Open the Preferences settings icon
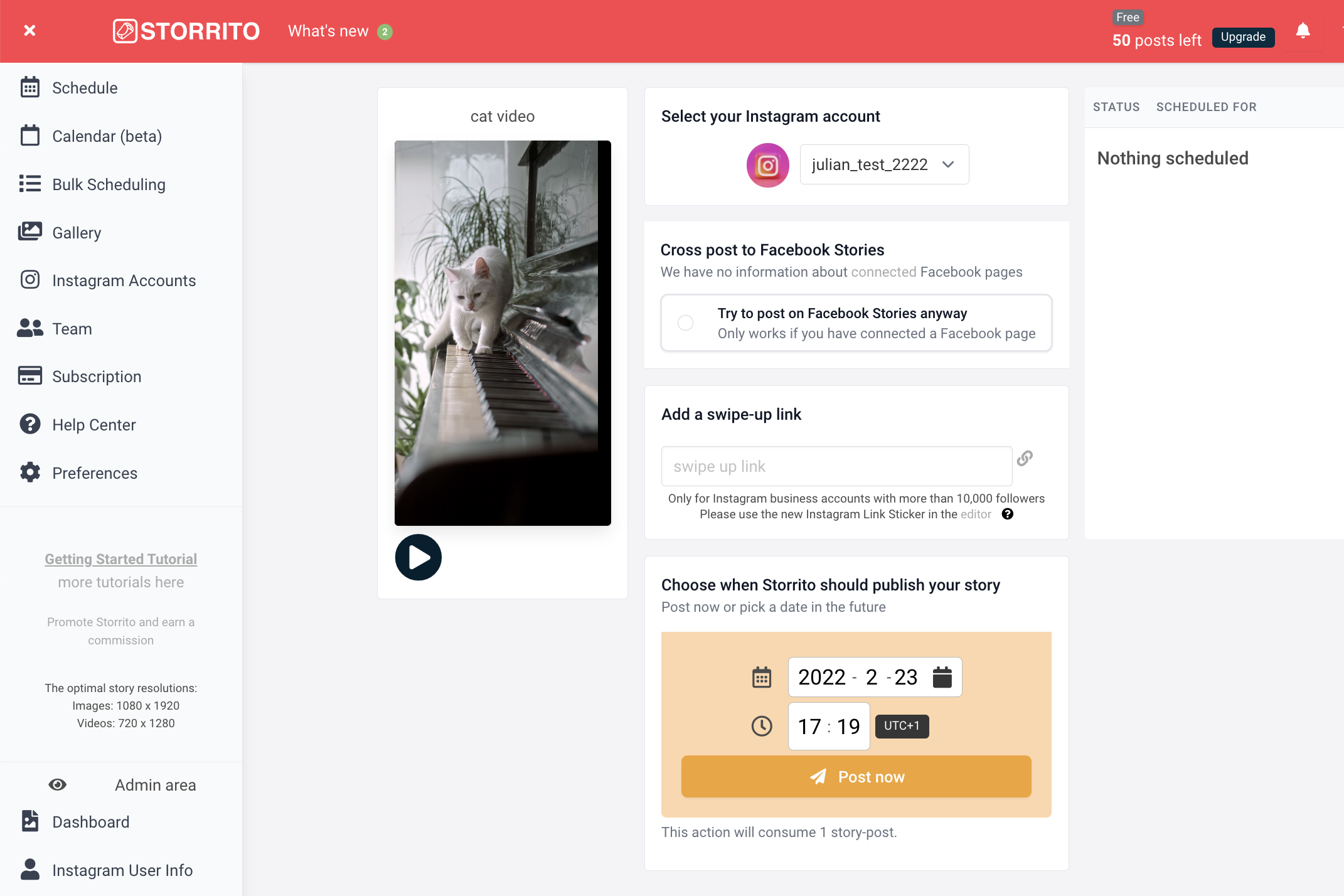The height and width of the screenshot is (896, 1344). click(x=30, y=472)
